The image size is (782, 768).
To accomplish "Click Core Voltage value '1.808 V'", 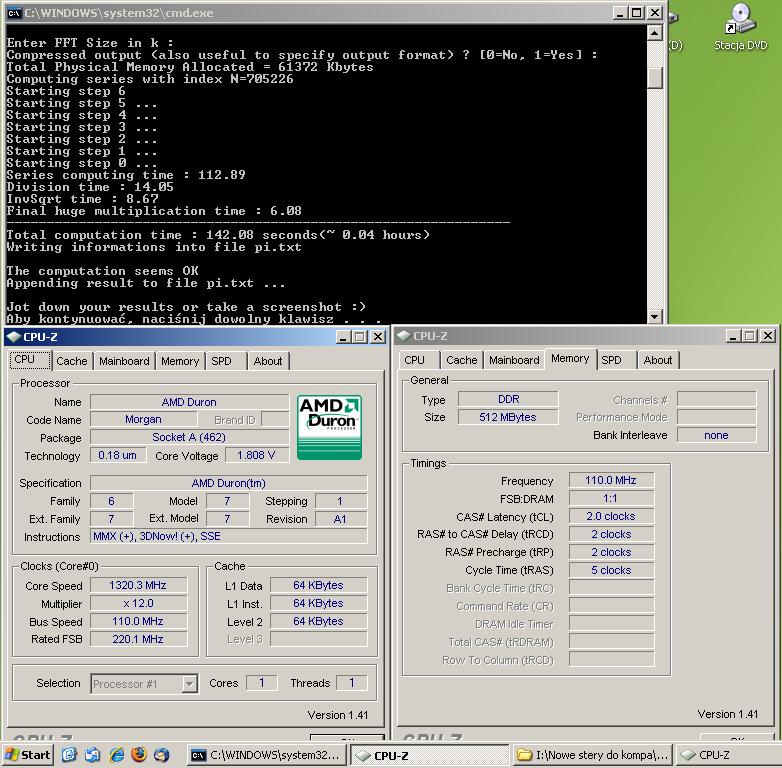I will click(x=256, y=455).
